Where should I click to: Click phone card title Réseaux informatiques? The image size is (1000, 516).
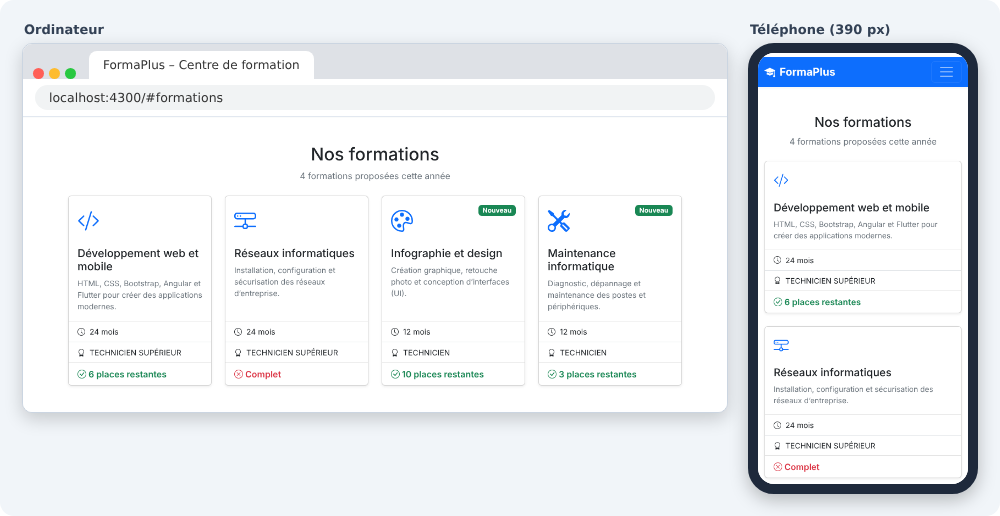[x=832, y=372]
